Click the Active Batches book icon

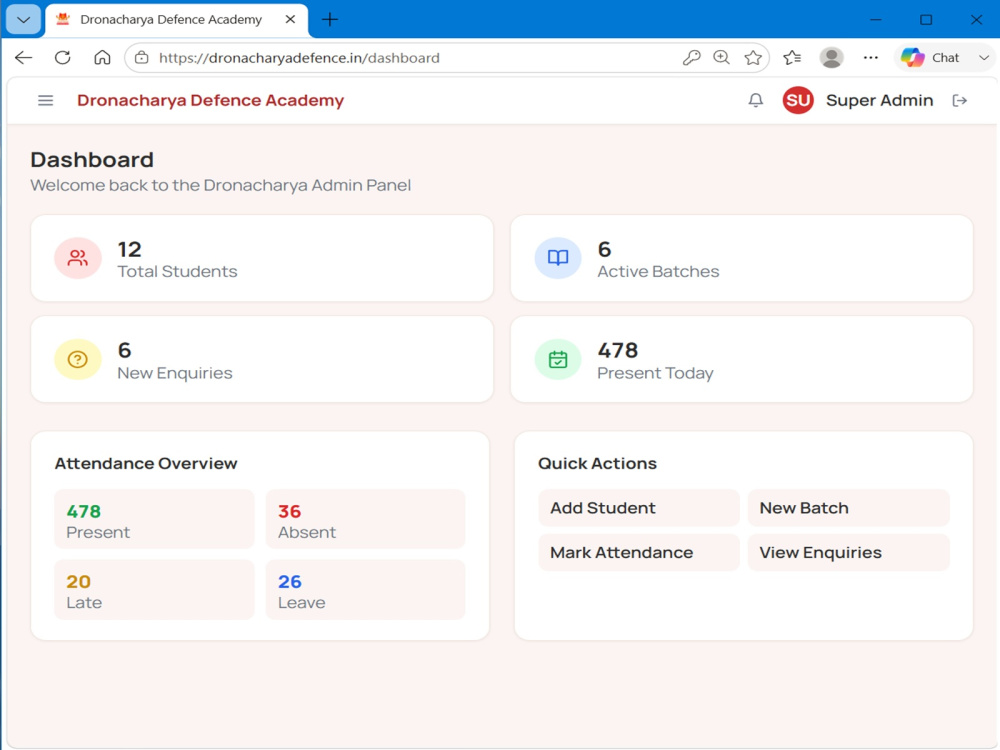coord(558,258)
